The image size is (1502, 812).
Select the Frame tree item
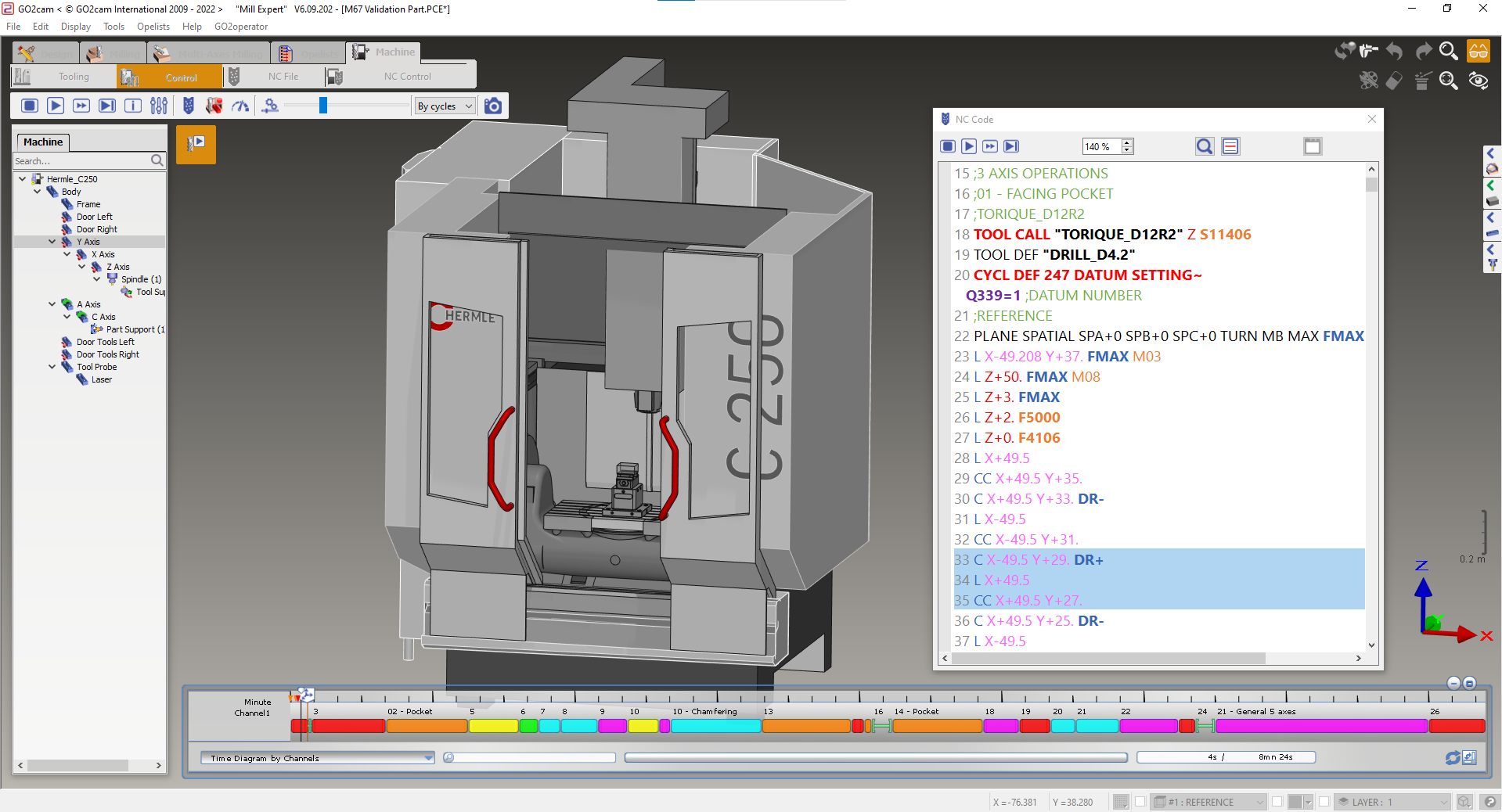click(x=88, y=204)
